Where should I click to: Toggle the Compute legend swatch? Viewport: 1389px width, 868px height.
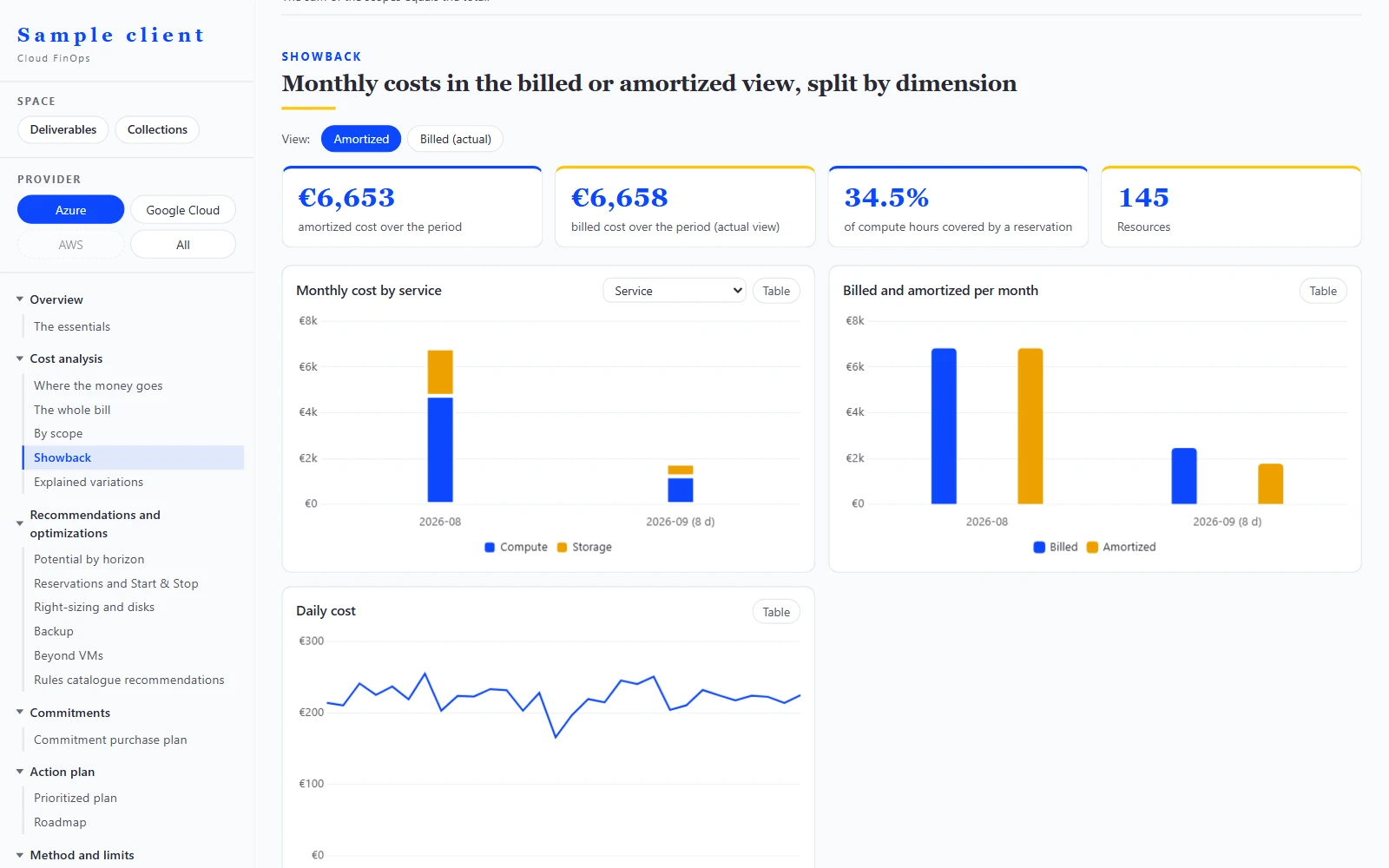click(x=490, y=547)
